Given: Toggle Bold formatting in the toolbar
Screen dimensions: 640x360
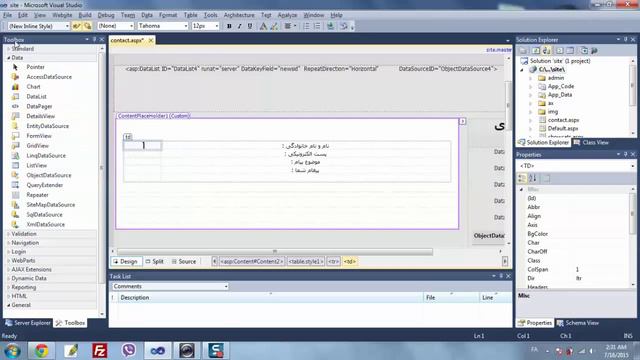Looking at the screenshot, I should 229,26.
